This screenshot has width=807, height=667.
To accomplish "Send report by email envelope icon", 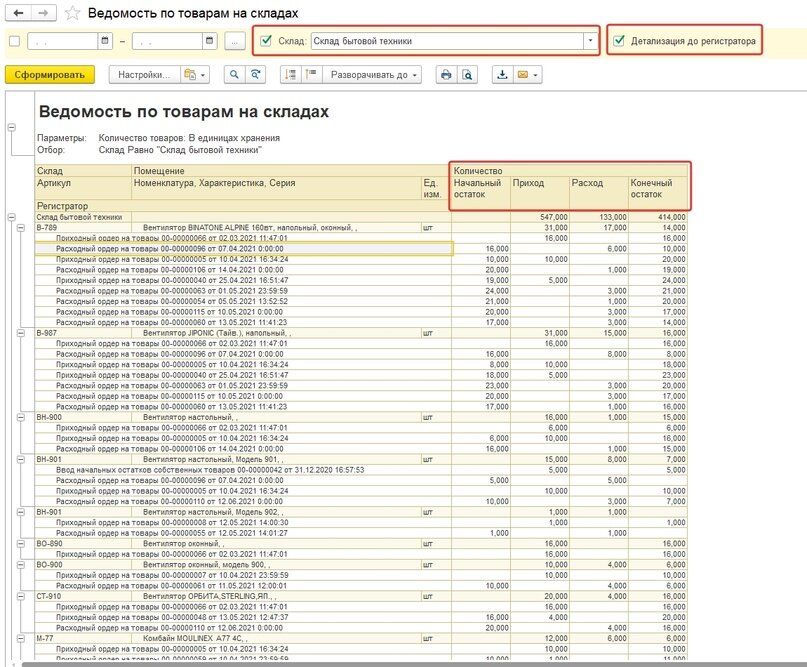I will pos(527,75).
